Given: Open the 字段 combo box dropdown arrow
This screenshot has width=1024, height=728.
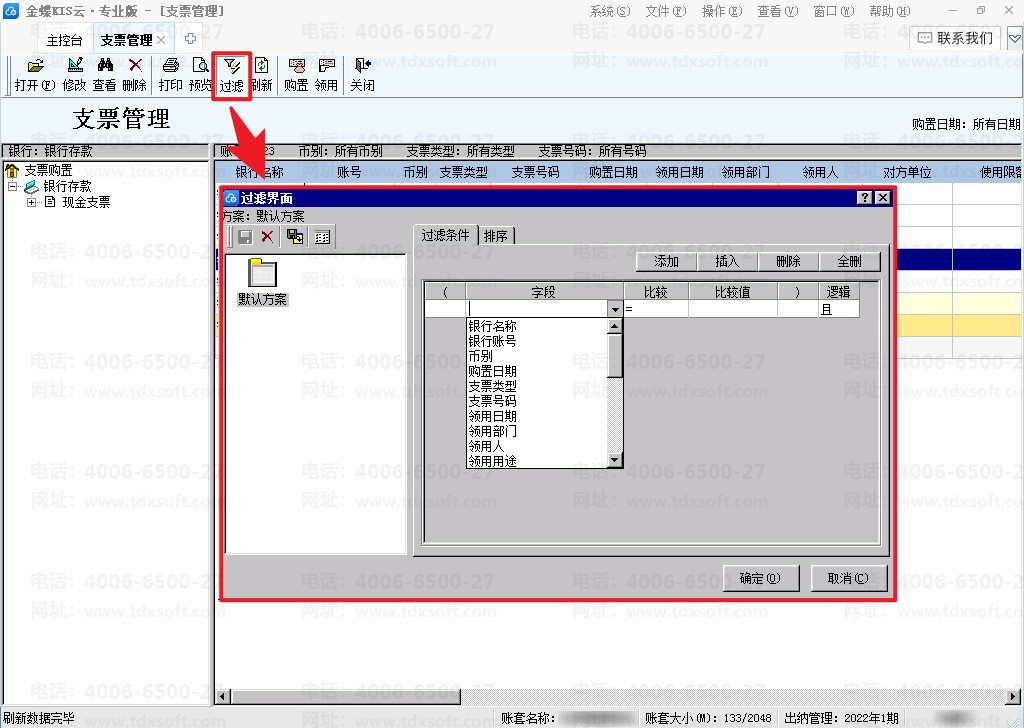Looking at the screenshot, I should (615, 309).
